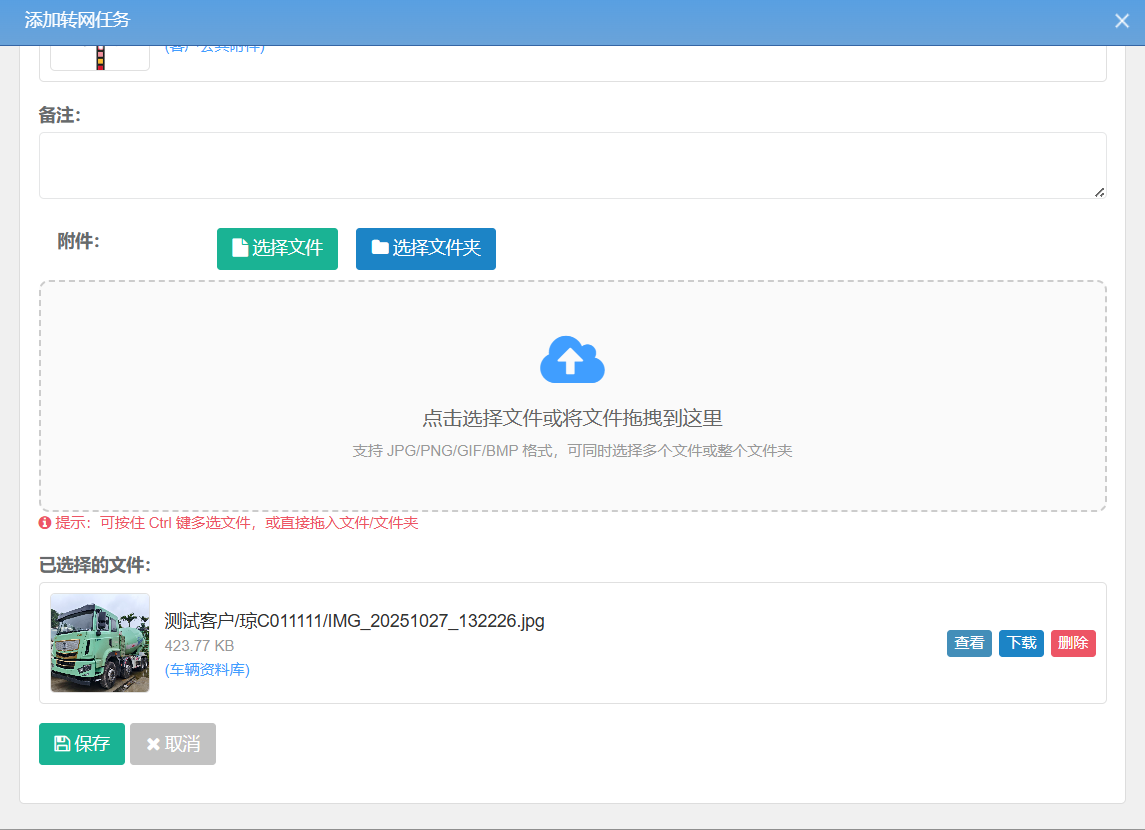Click the X icon on 取消
1145x830 pixels.
153,744
